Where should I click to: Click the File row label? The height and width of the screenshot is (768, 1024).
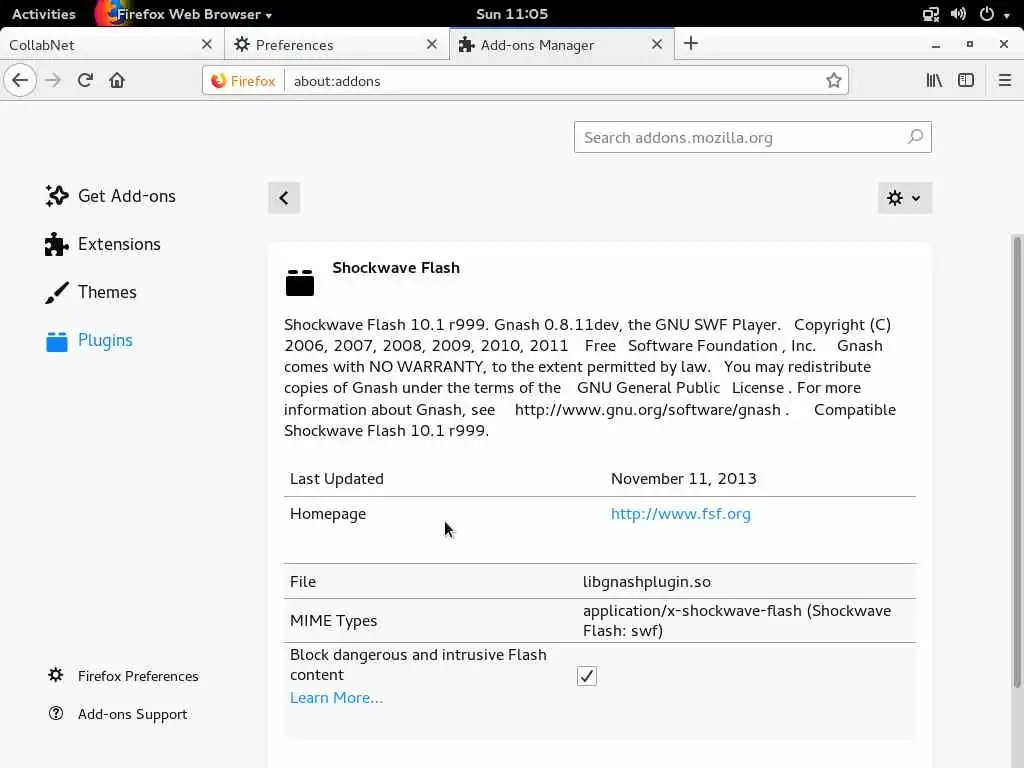point(302,581)
